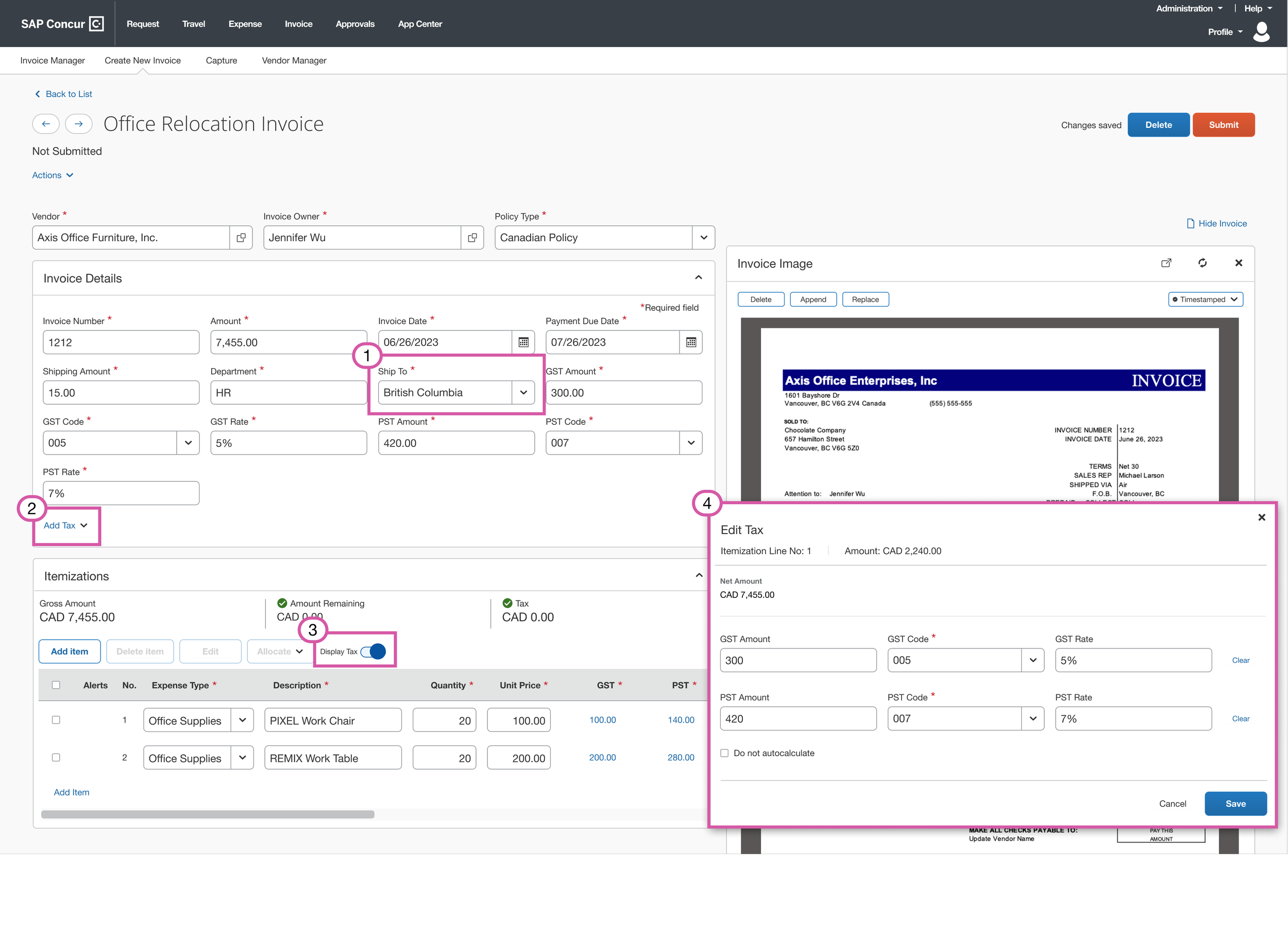Image resolution: width=1288 pixels, height=950 pixels.
Task: Open the Payment Due Date calendar picker
Action: (691, 342)
